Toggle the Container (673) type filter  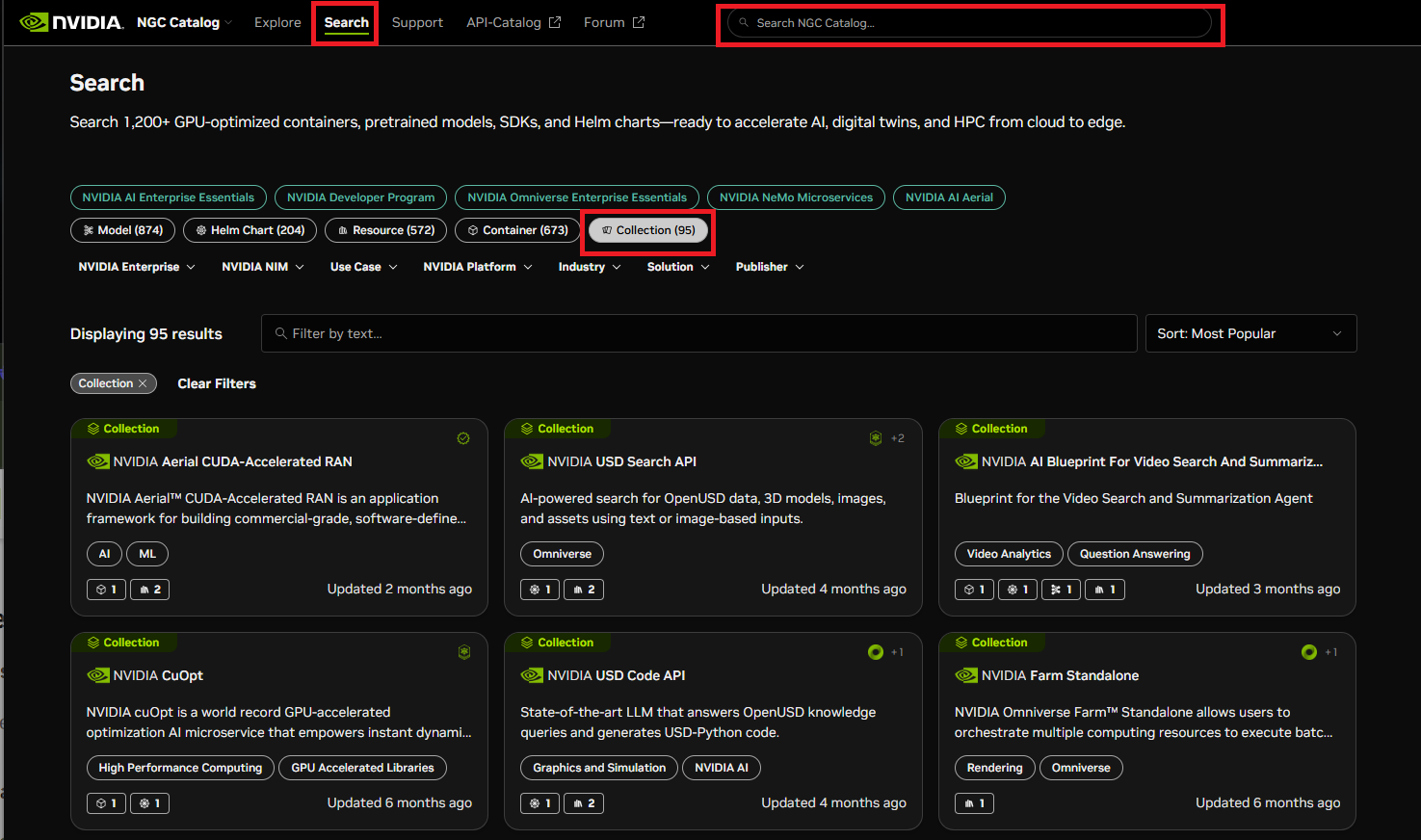click(x=518, y=230)
